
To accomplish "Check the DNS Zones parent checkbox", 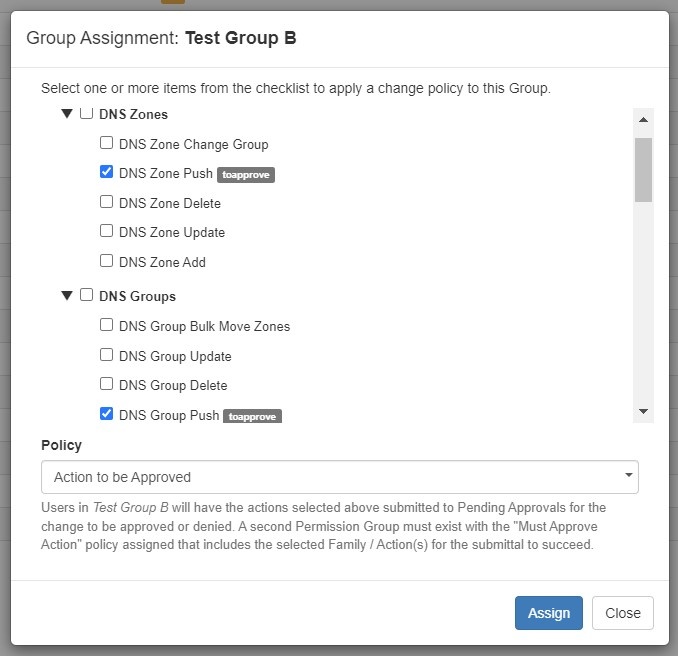I will [x=87, y=114].
